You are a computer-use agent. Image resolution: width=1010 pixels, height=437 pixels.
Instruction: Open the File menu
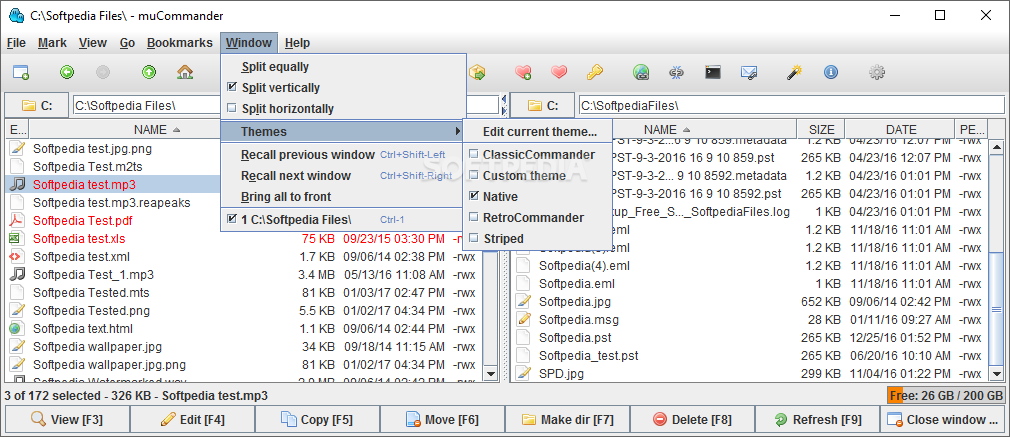tap(16, 43)
